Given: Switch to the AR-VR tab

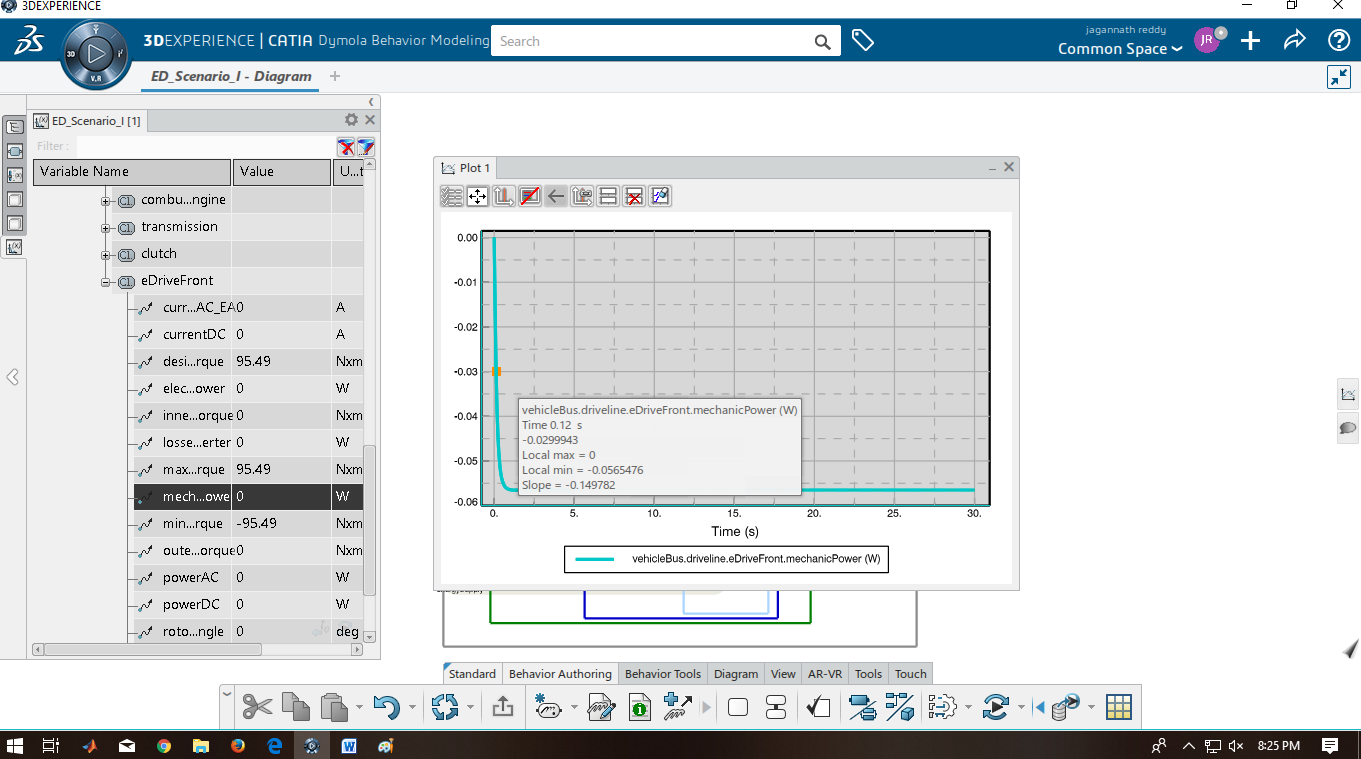Looking at the screenshot, I should pos(825,674).
